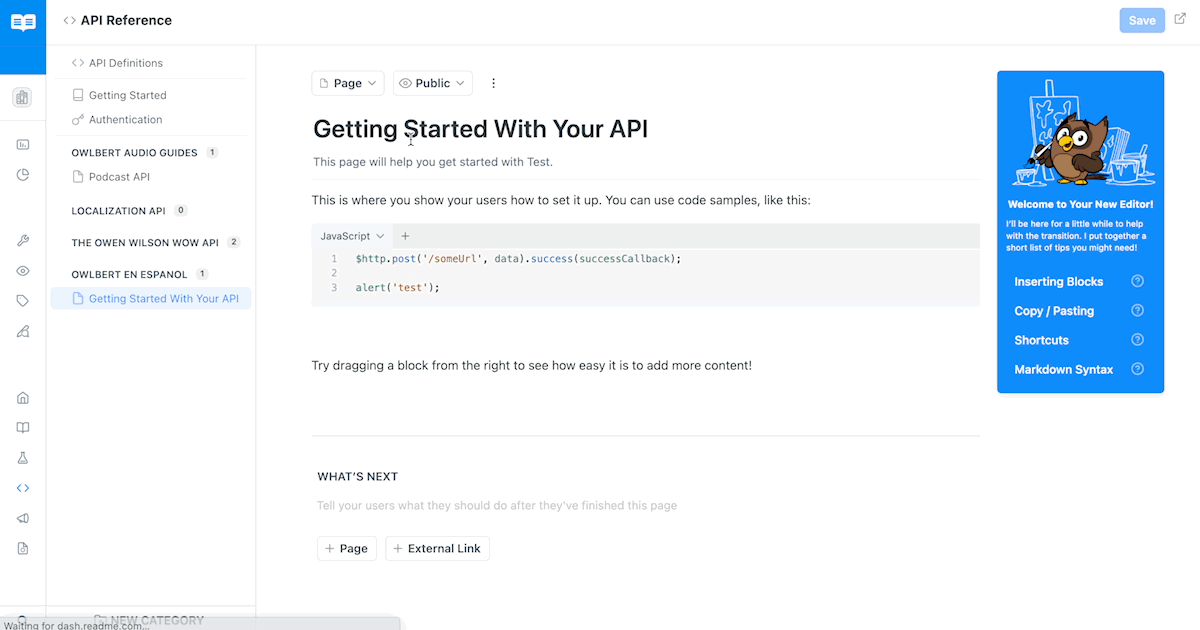Select the Localization API category
1200x630 pixels.
coord(118,211)
